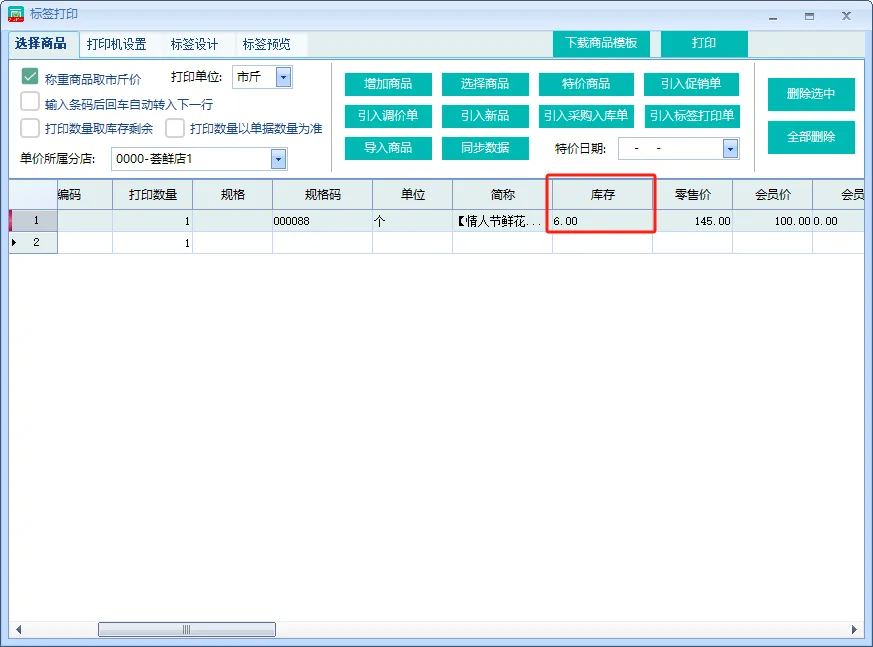Viewport: 873px width, 647px height.
Task: Click the 库存 column header
Action: coord(602,195)
